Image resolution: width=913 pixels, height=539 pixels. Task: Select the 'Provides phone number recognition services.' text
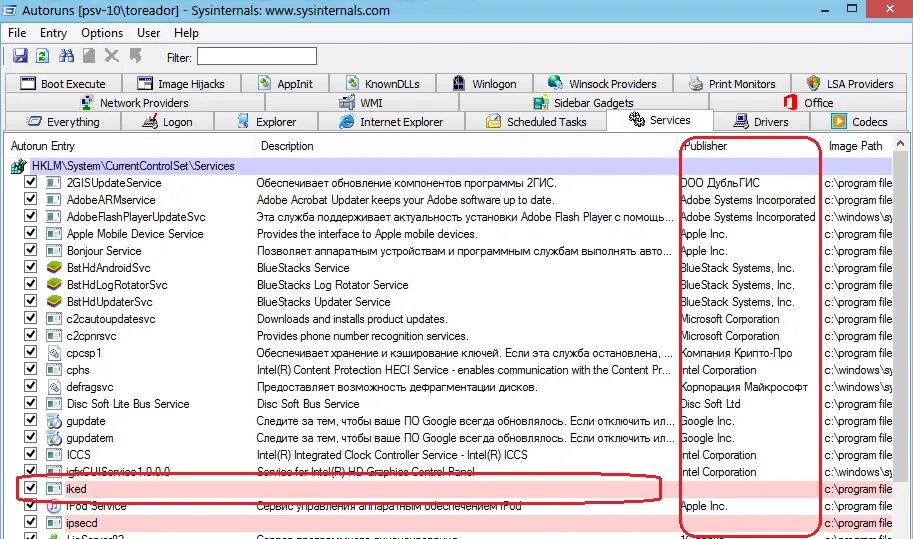tap(363, 336)
